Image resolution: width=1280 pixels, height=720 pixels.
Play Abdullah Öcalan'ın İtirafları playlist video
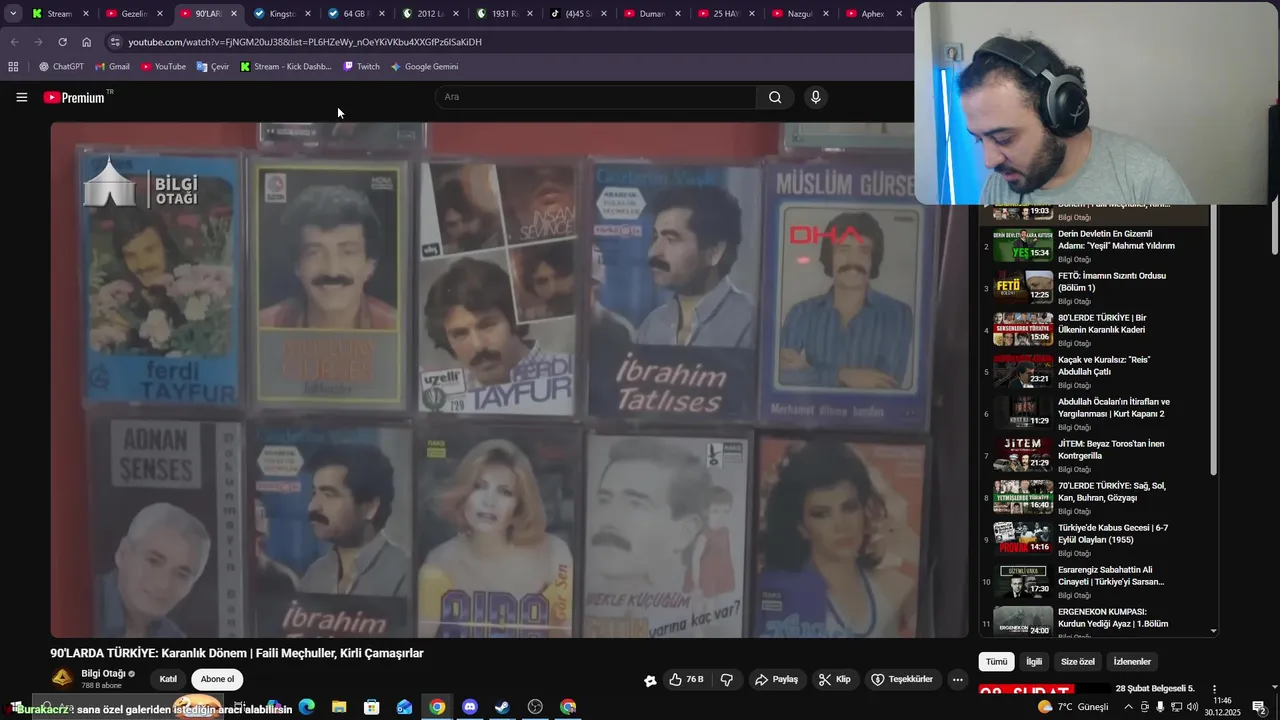point(1096,413)
